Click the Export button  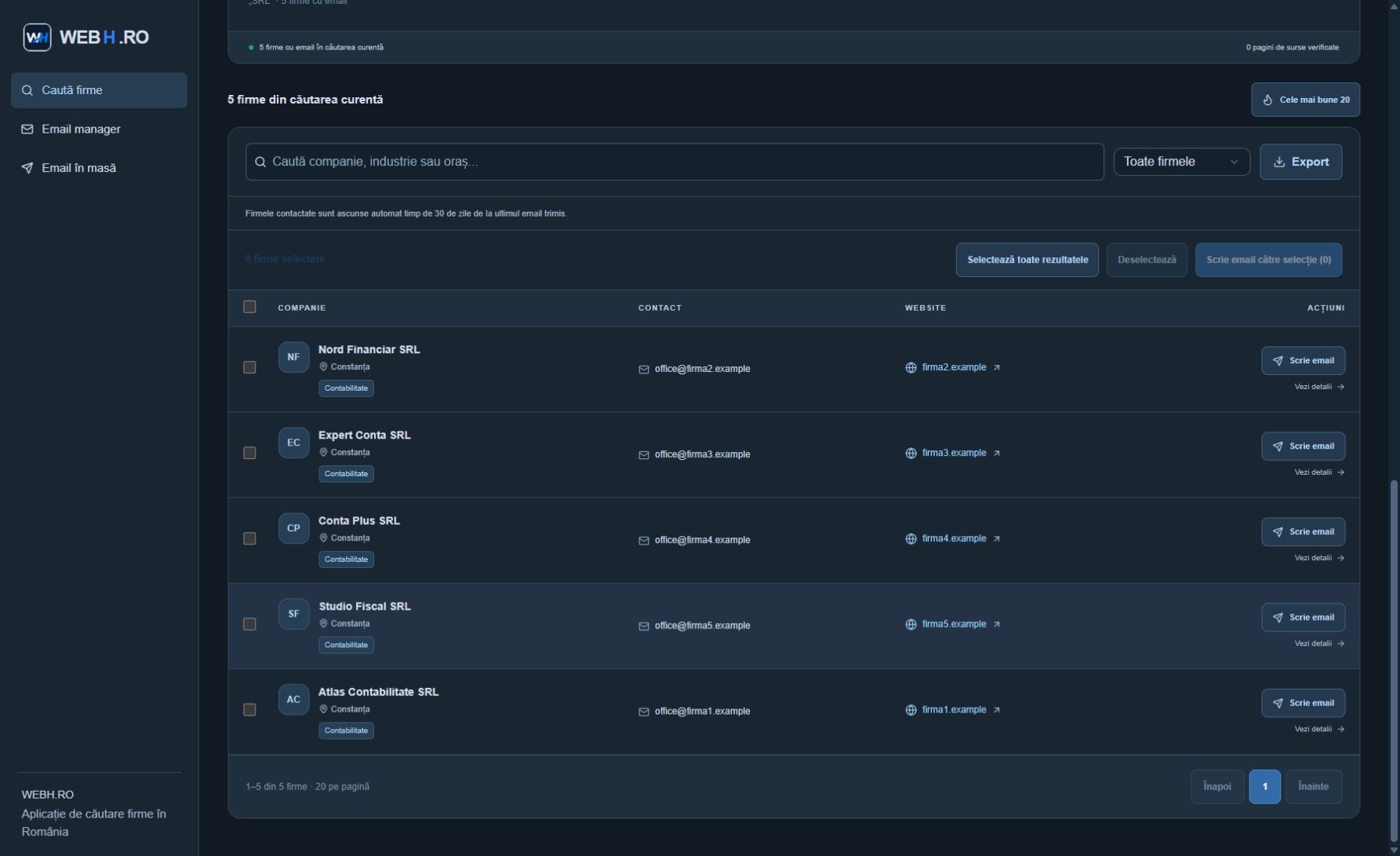(1300, 162)
